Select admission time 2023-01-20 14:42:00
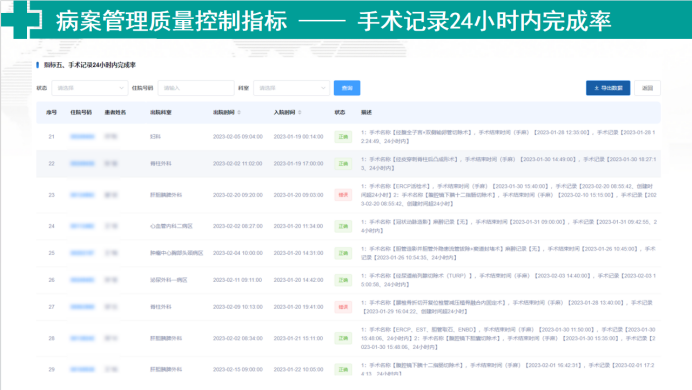This screenshot has height=390, width=692. click(298, 280)
